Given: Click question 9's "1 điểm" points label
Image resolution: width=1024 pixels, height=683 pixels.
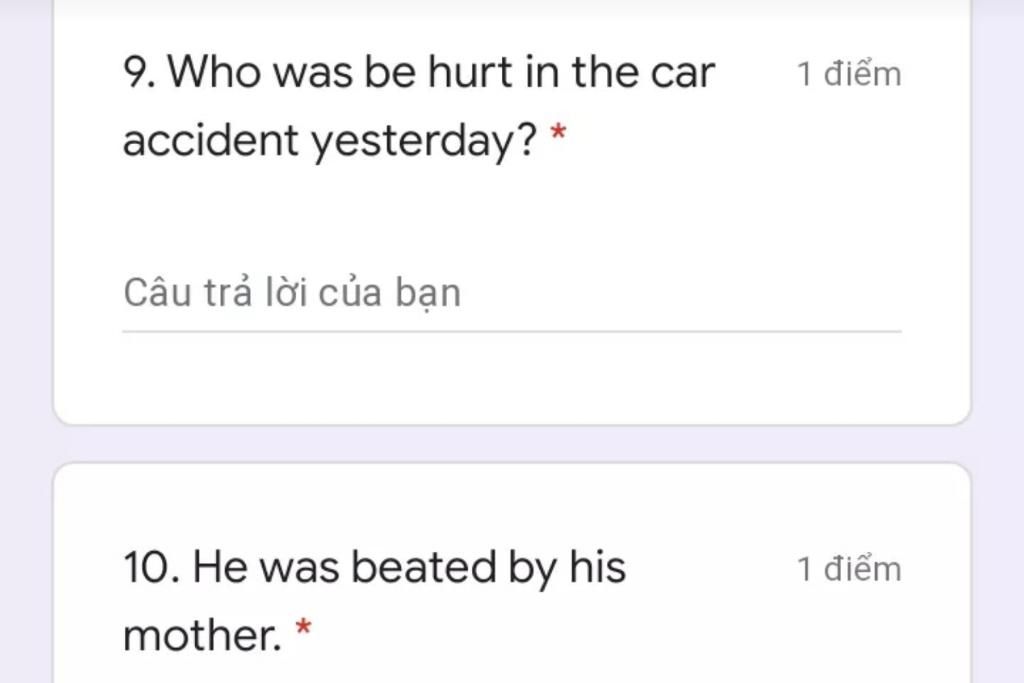Looking at the screenshot, I should pos(849,74).
